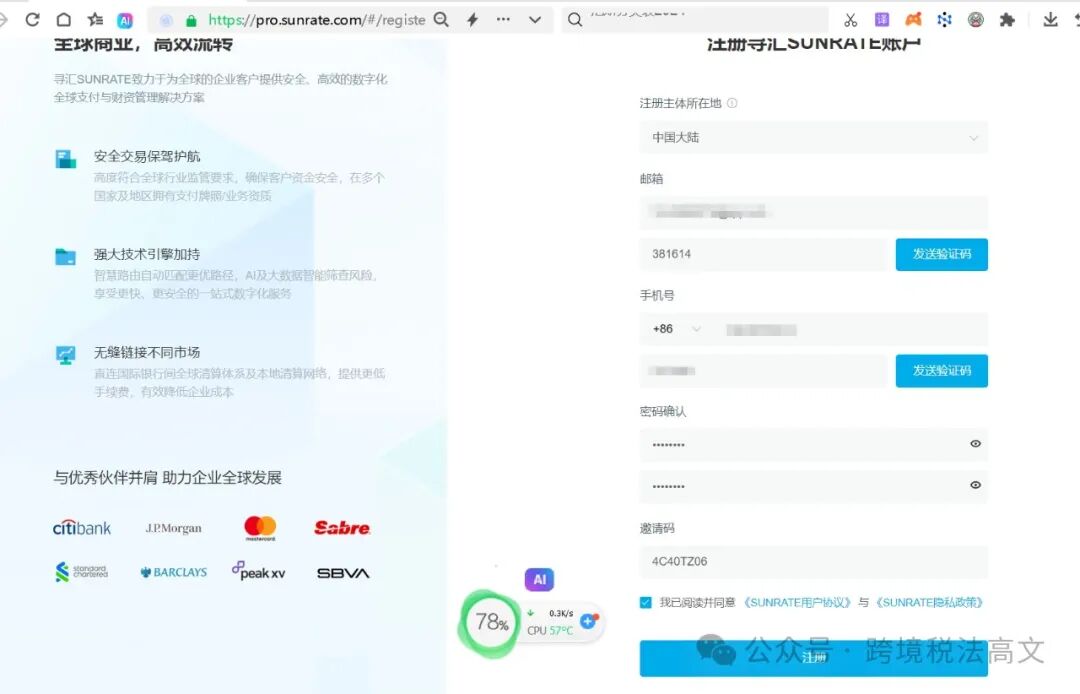This screenshot has height=694, width=1080.
Task: Open the three-dot browser menu
Action: [505, 20]
